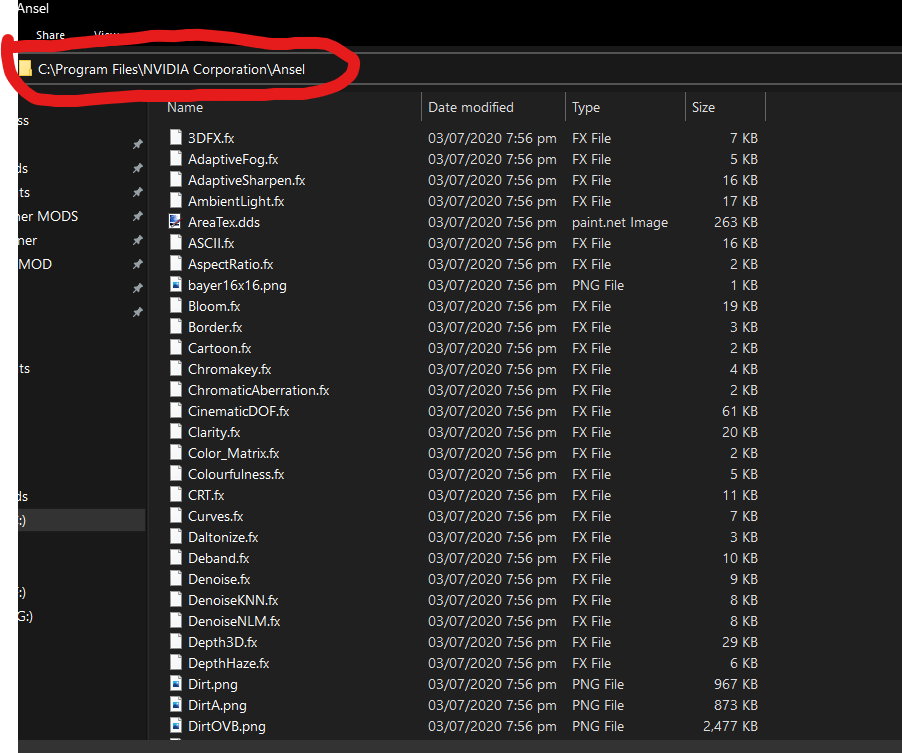Sort files by Name column header

tap(185, 108)
